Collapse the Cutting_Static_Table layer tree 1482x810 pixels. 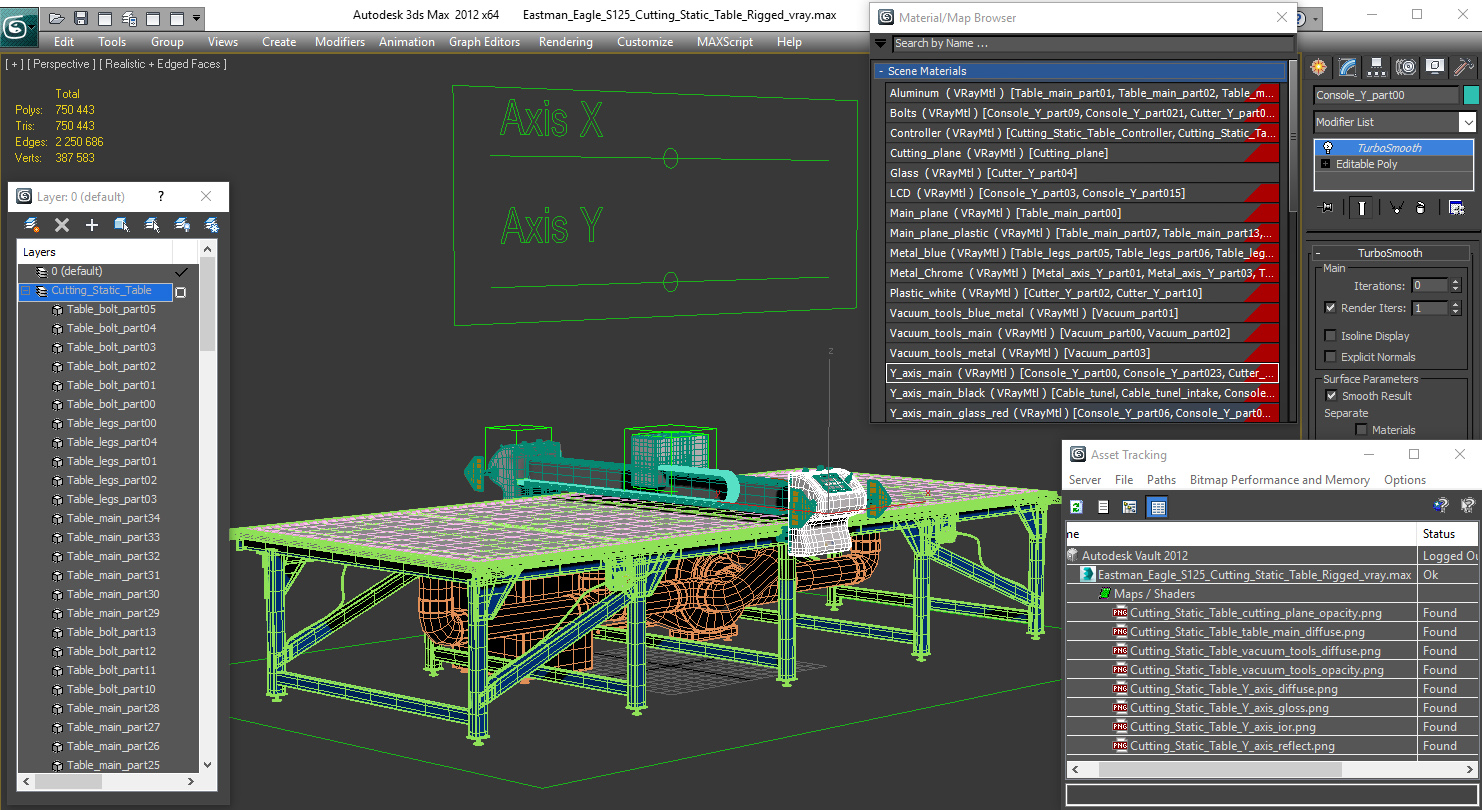(x=26, y=291)
